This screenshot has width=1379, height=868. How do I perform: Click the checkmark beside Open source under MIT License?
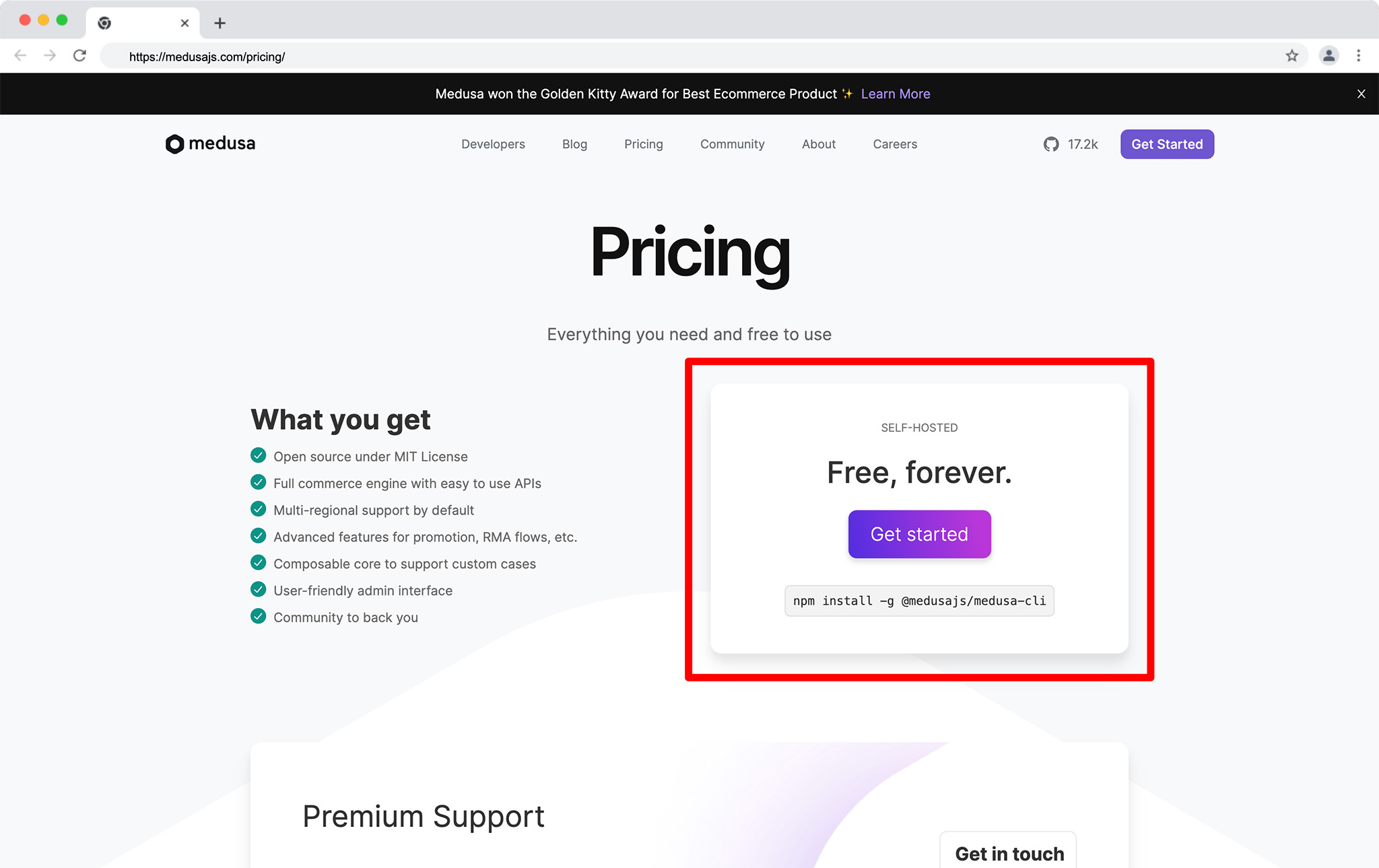pyautogui.click(x=259, y=455)
